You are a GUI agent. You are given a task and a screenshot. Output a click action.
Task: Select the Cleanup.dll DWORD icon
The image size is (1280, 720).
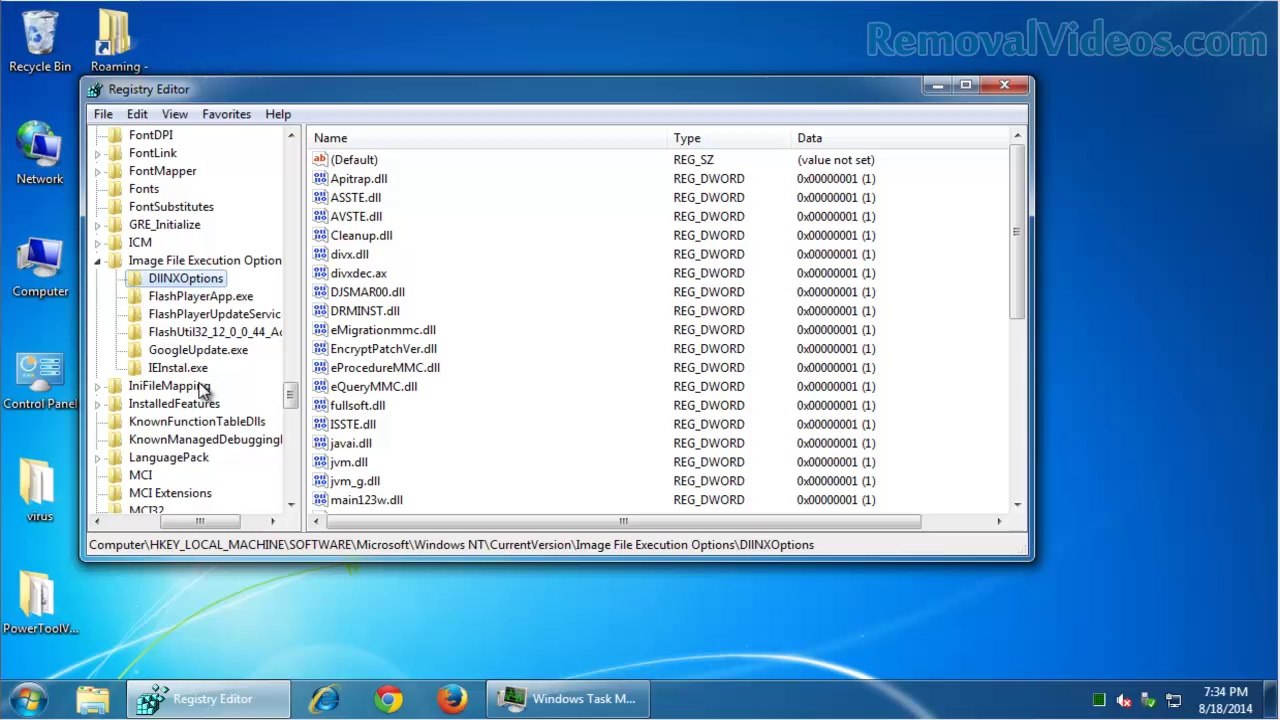point(320,236)
